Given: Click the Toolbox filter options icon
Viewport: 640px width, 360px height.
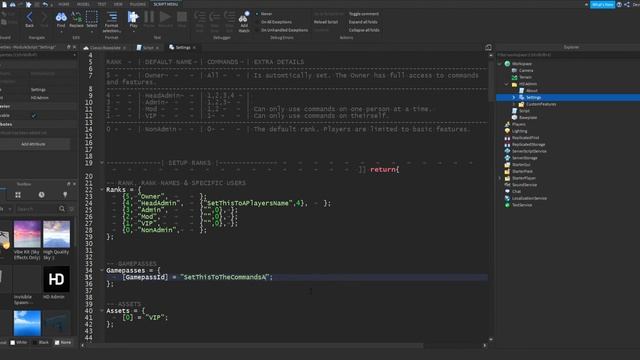Looking at the screenshot, I should [72, 209].
